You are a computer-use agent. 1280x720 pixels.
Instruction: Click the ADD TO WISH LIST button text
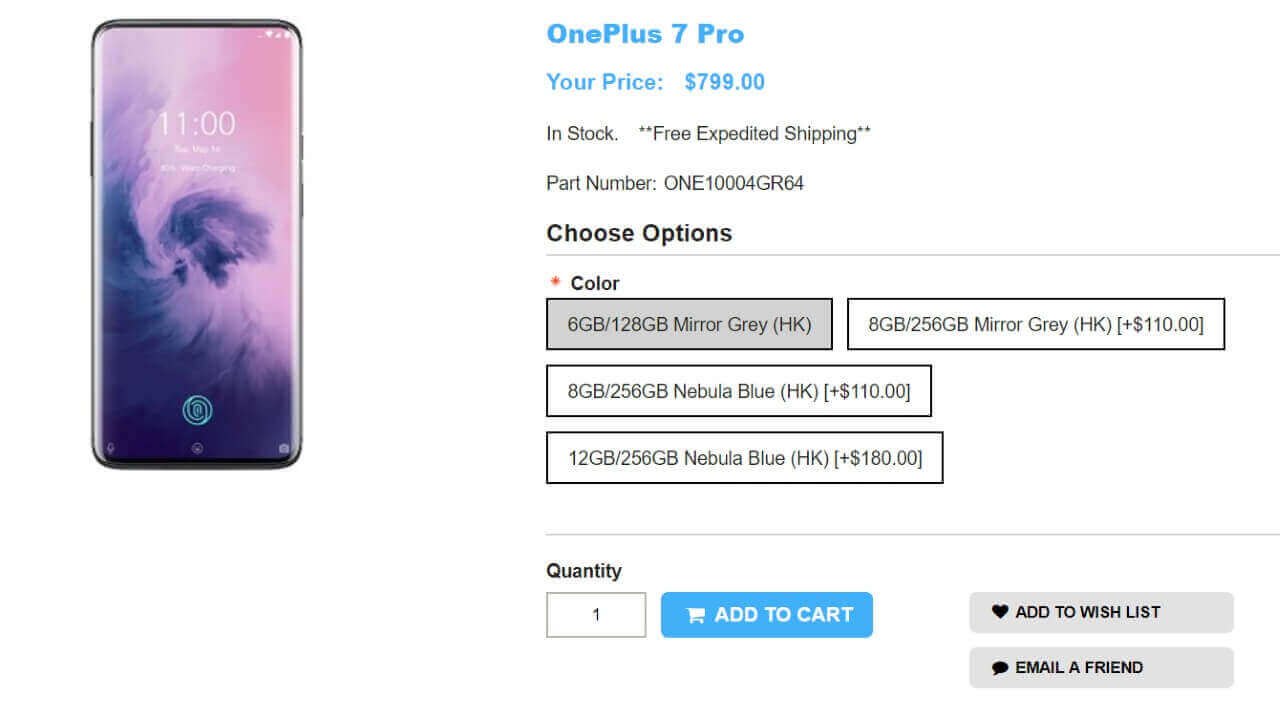(1087, 612)
